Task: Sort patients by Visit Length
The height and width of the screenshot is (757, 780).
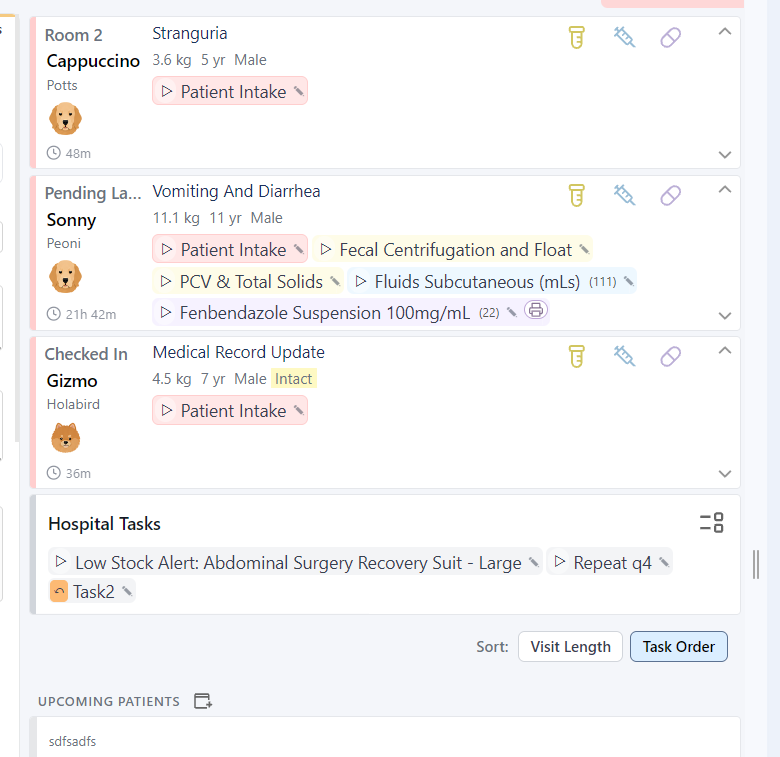Action: [x=570, y=647]
